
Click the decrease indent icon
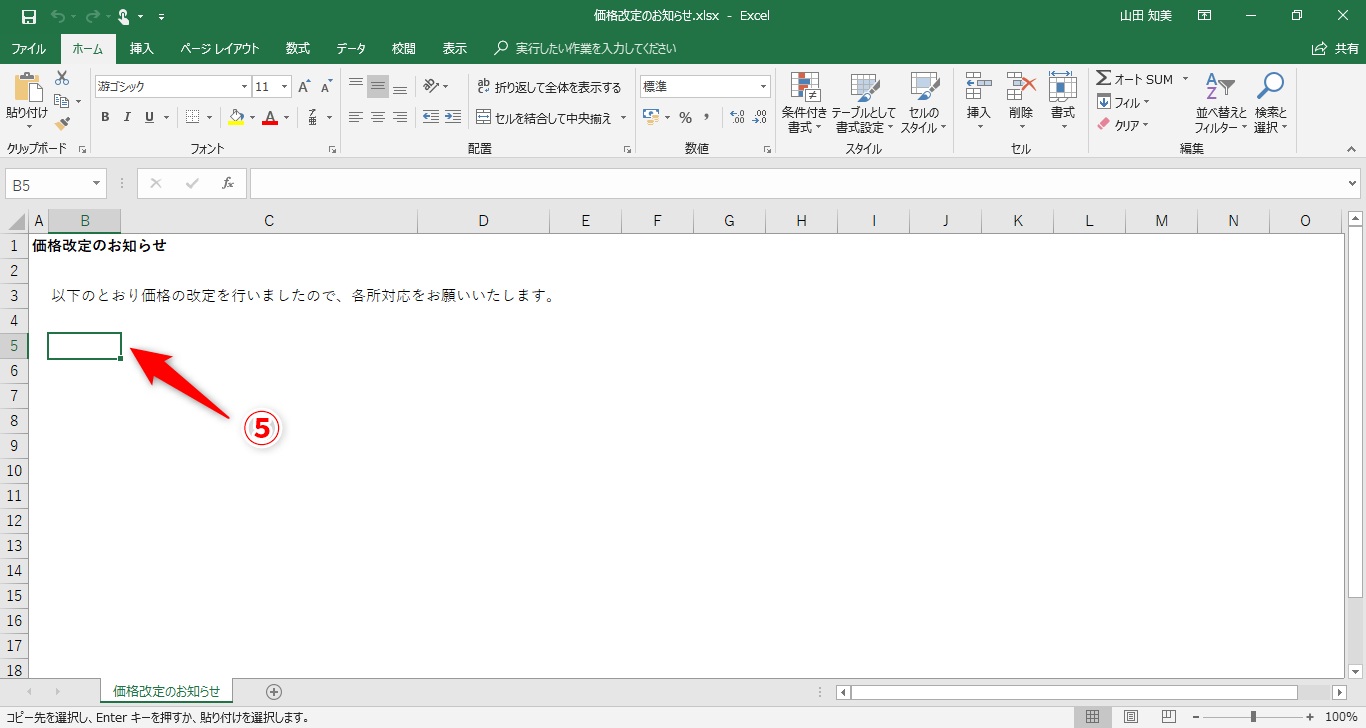pyautogui.click(x=431, y=117)
